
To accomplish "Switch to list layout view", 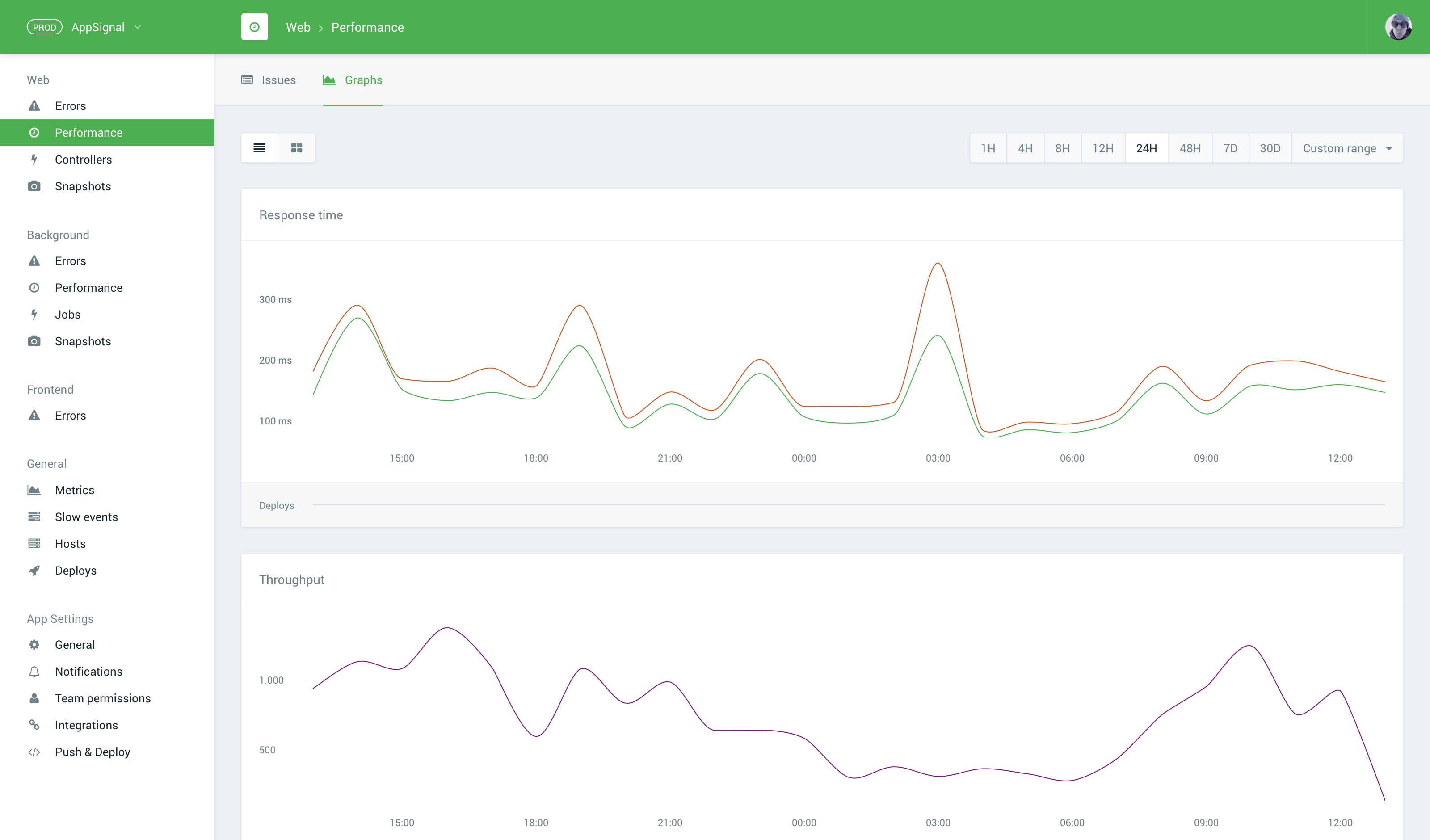I will pyautogui.click(x=259, y=148).
